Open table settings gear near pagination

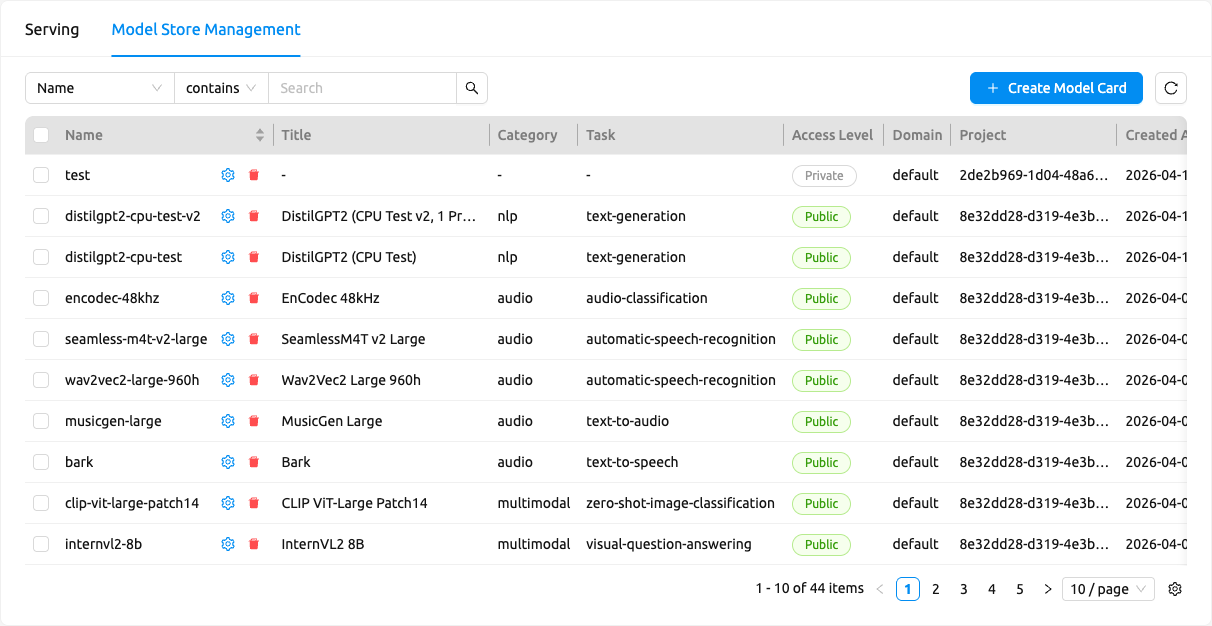coord(1175,589)
